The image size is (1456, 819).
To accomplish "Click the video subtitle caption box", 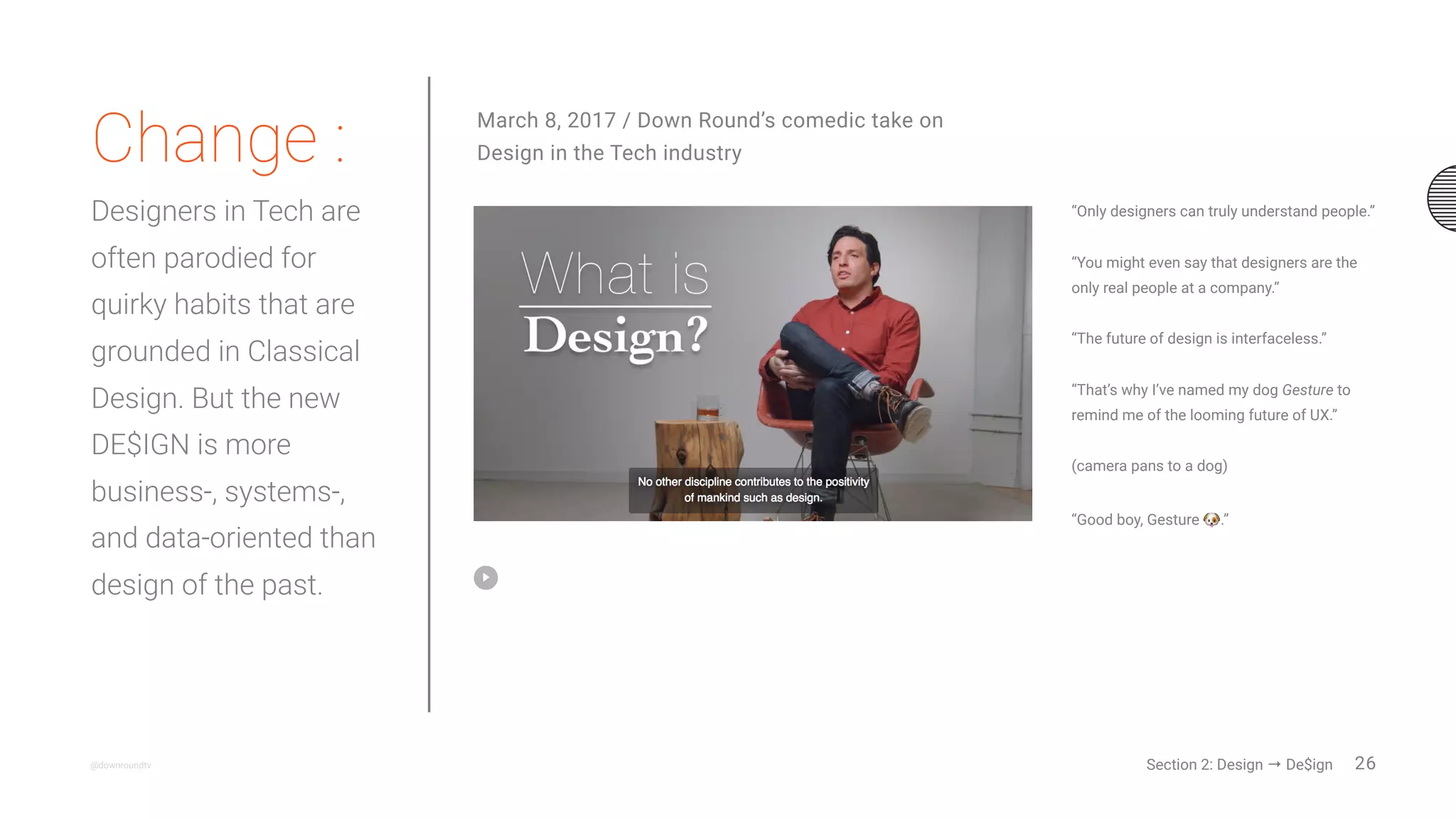I will click(x=752, y=490).
